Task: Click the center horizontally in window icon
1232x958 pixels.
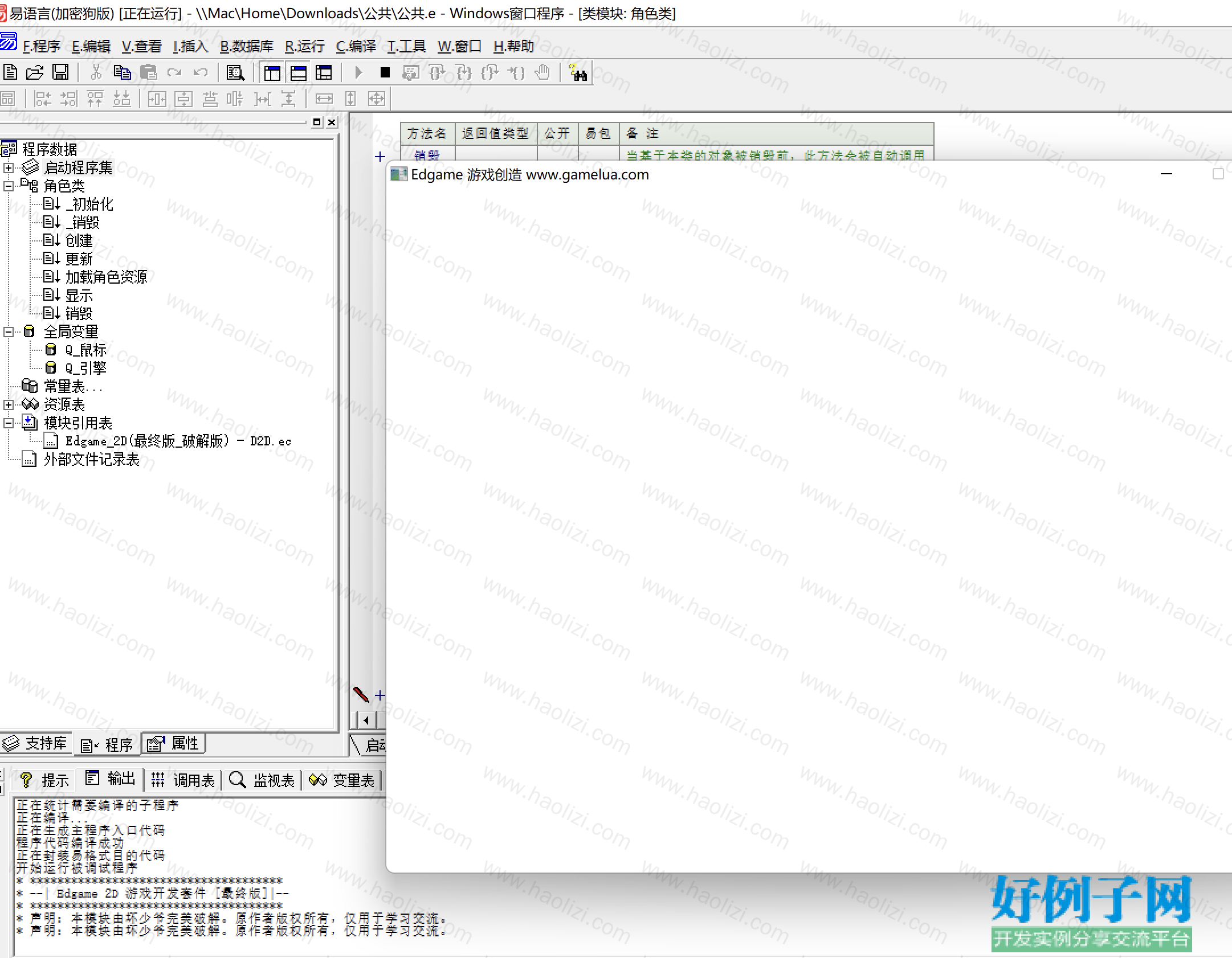Action: pos(157,99)
